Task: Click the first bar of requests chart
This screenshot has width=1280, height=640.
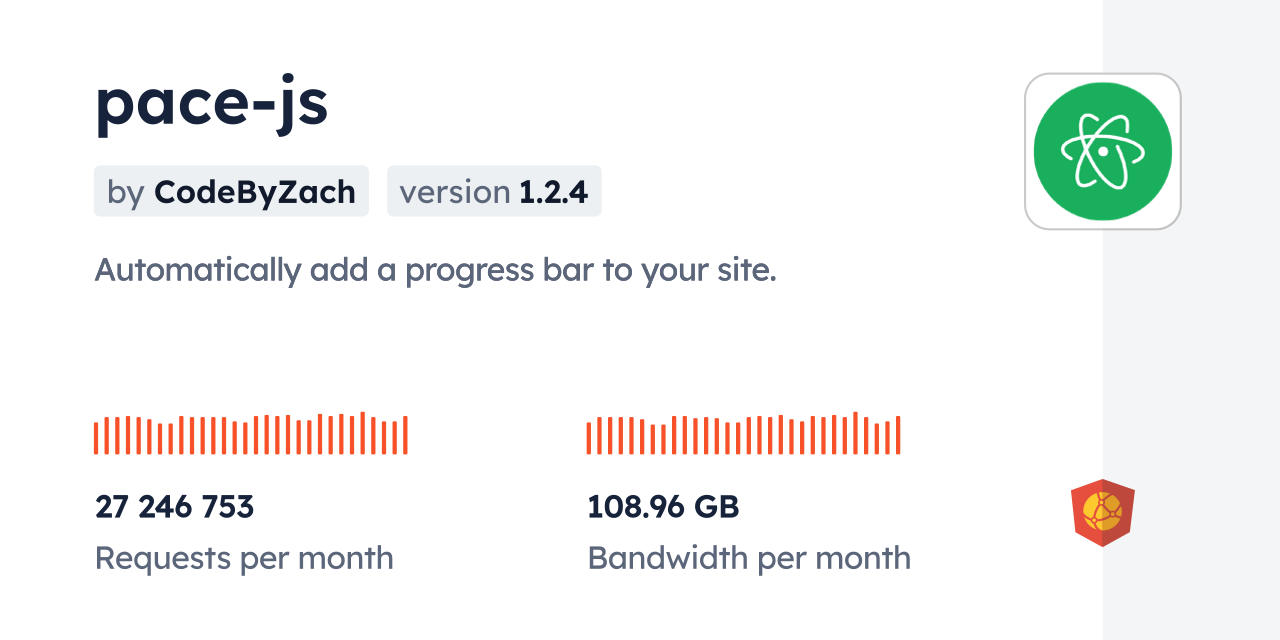Action: pyautogui.click(x=96, y=438)
